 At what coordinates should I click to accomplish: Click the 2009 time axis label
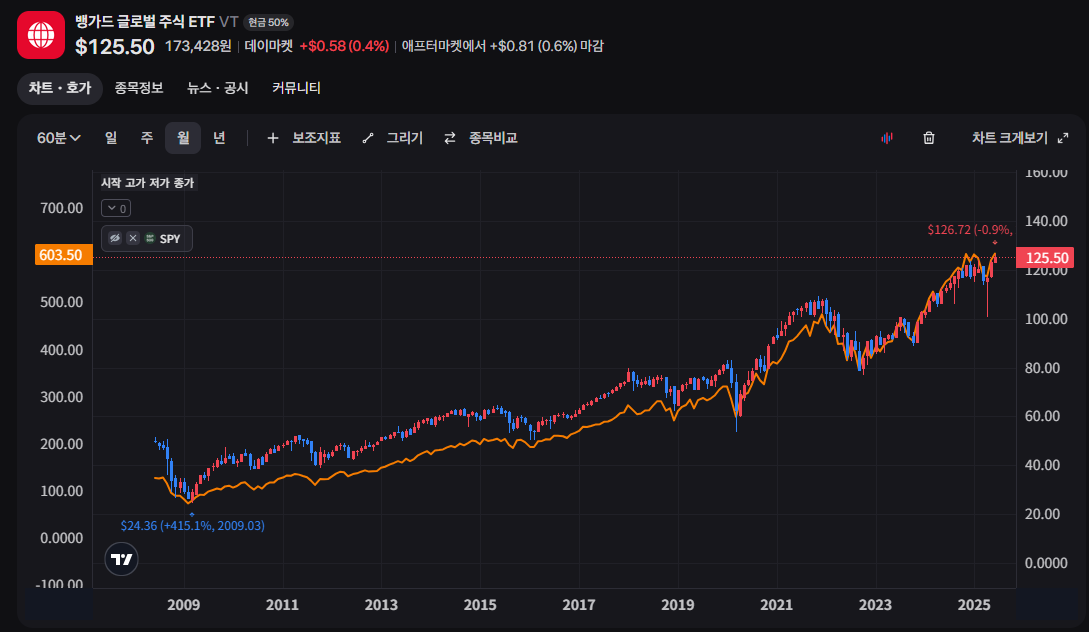(x=184, y=605)
